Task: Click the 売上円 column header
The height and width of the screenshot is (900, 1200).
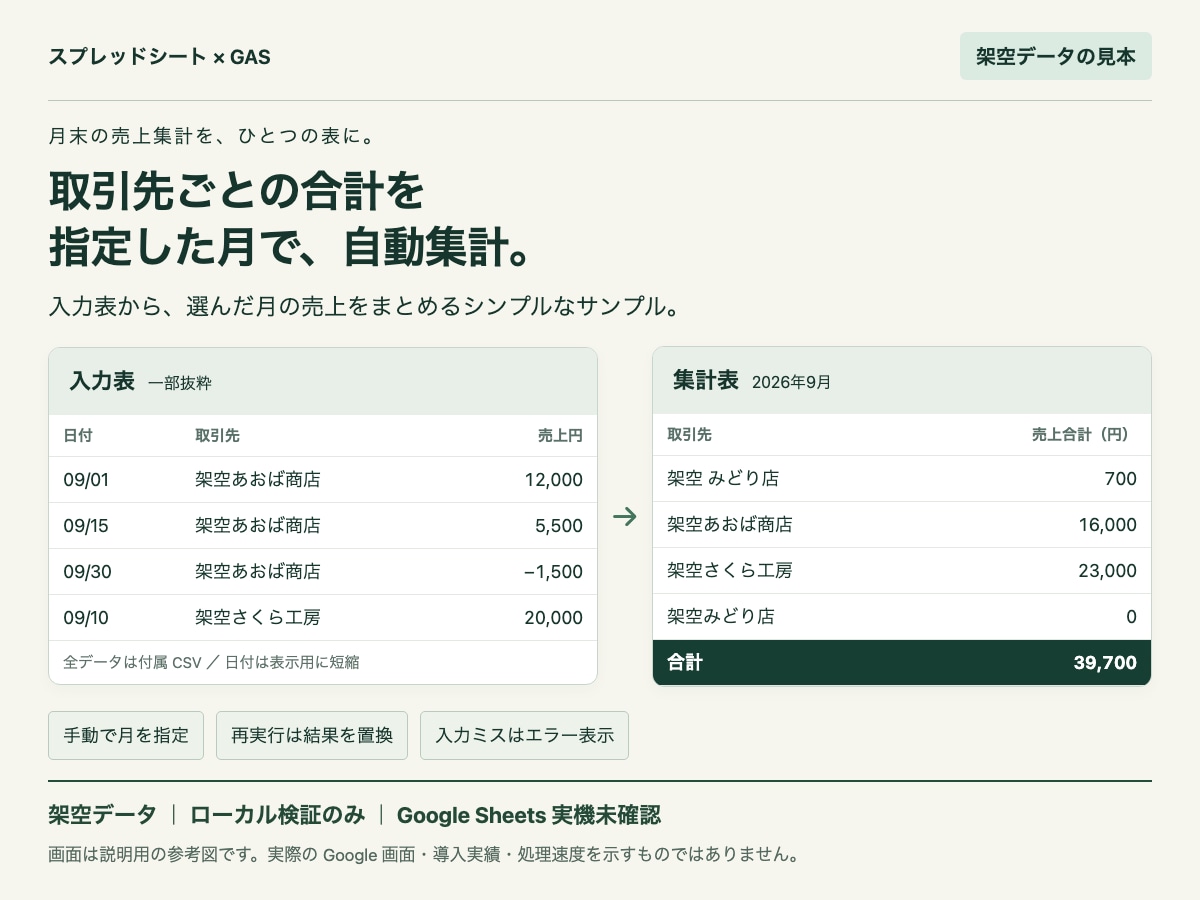Action: (x=560, y=435)
